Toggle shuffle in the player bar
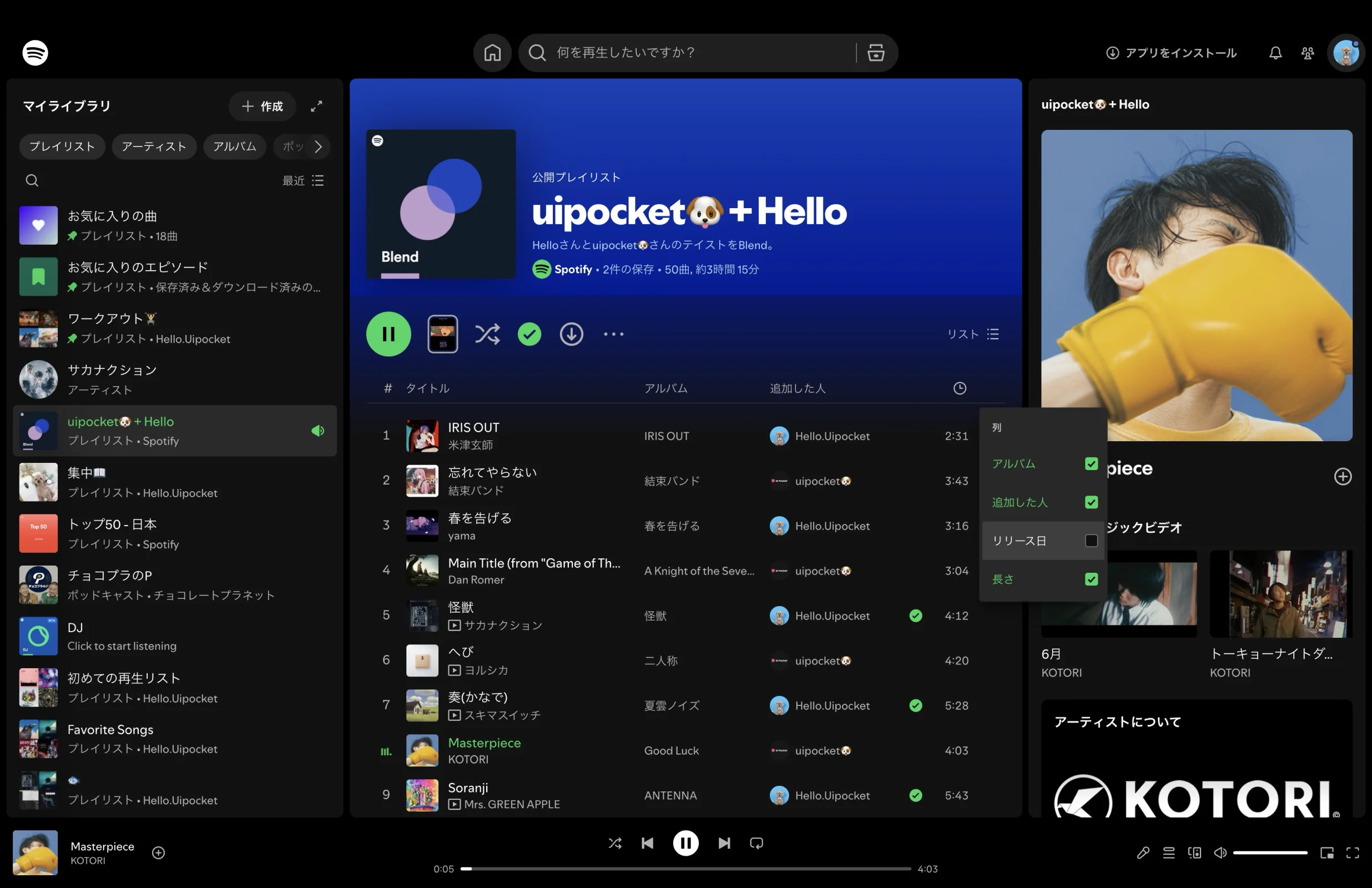This screenshot has width=1372, height=888. click(x=614, y=843)
